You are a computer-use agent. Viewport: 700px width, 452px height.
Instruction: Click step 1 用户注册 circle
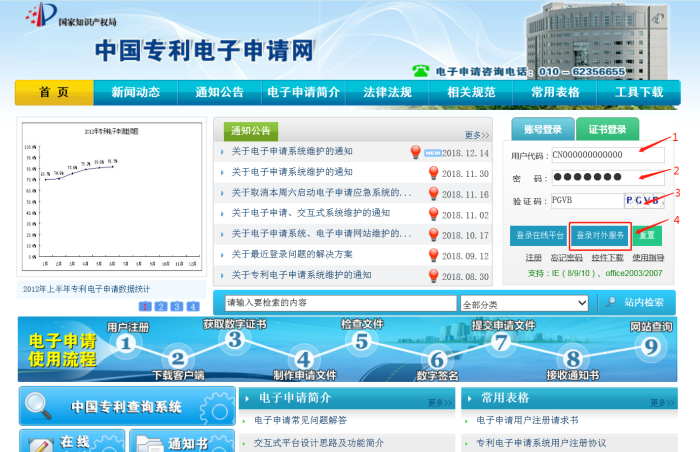[x=126, y=343]
